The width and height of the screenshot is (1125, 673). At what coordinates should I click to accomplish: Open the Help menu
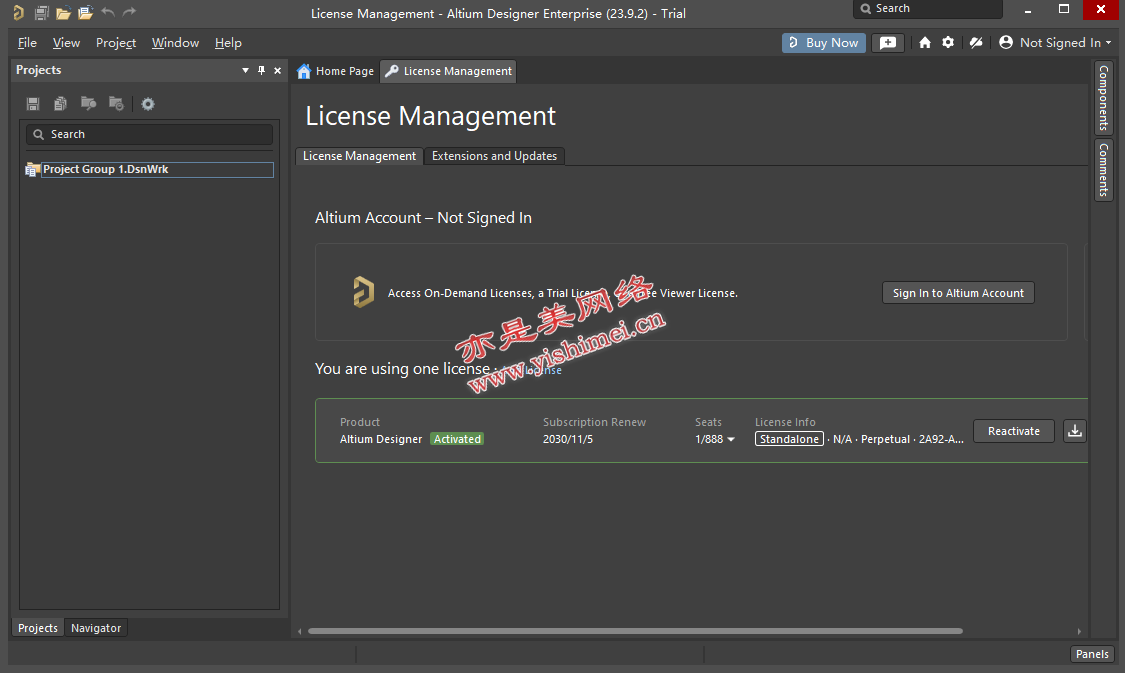point(228,43)
